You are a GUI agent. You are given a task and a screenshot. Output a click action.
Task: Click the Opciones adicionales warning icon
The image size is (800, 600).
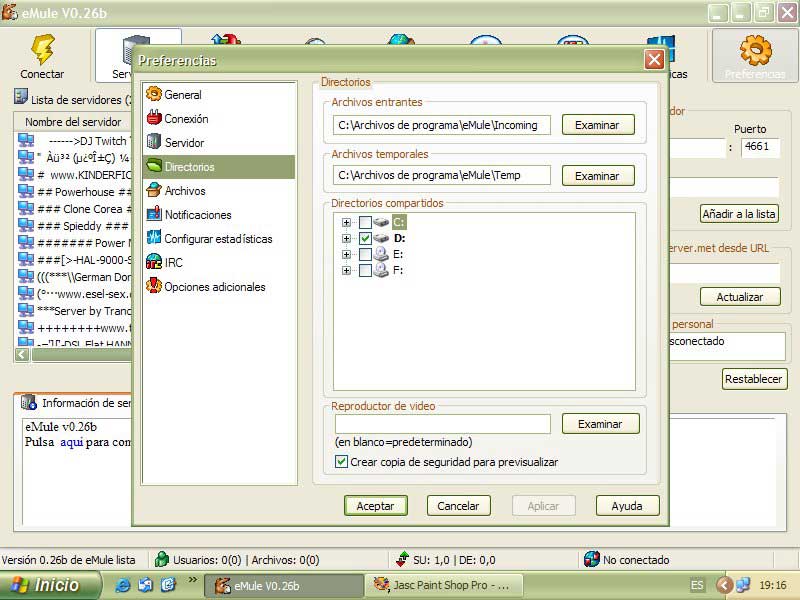pos(154,286)
